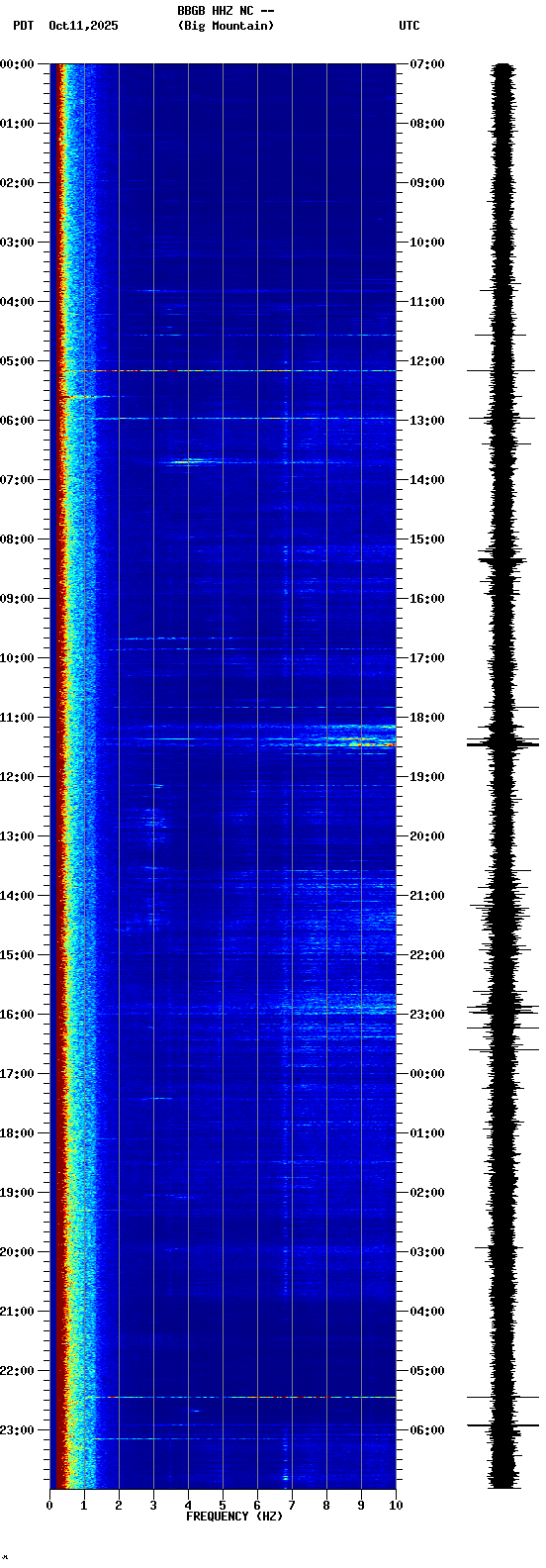Click the PDT time label '20:00'
This screenshot has height=1568, width=546.
pos(17,1252)
